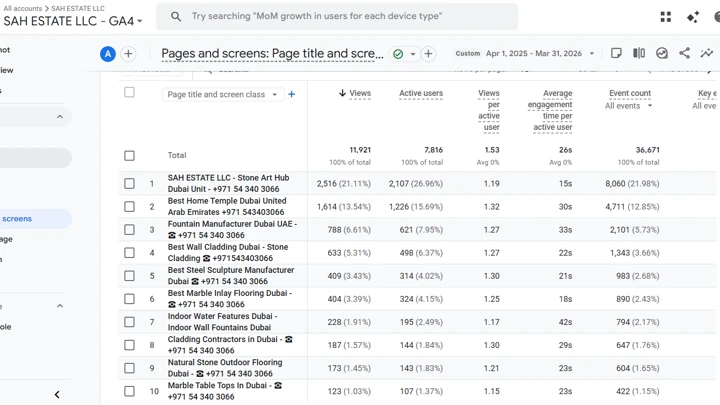Open the Analytics AI insights sparkle icon

[693, 17]
